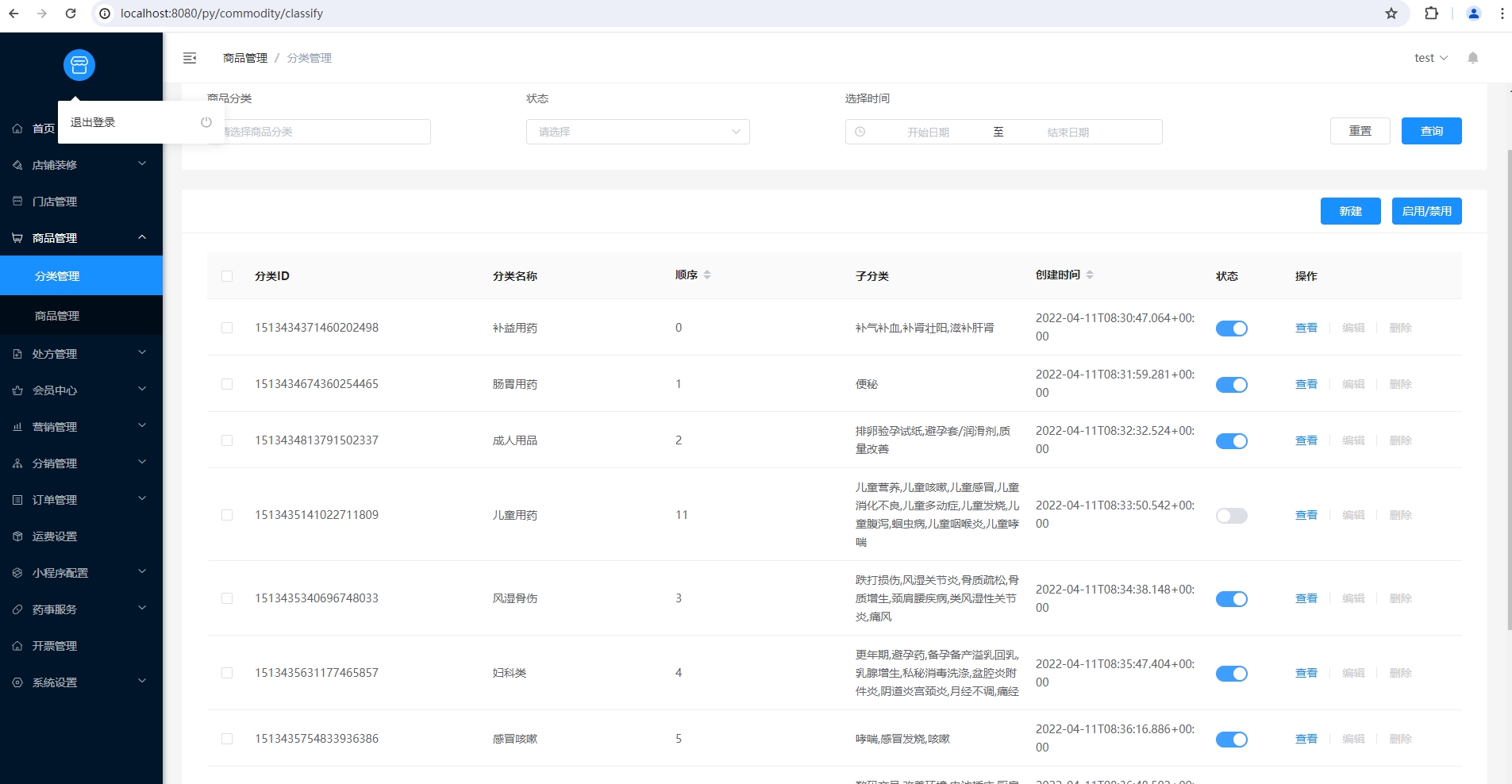Image resolution: width=1512 pixels, height=784 pixels.
Task: Click the 开票管理 icon
Action: click(x=17, y=646)
